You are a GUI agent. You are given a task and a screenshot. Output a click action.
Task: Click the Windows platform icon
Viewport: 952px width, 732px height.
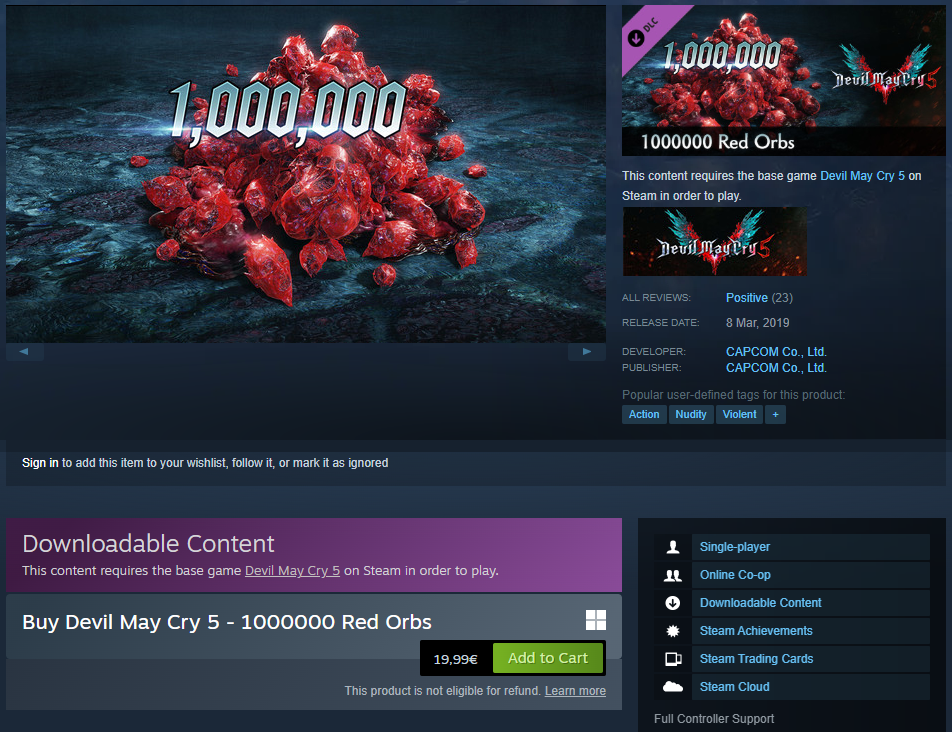[x=596, y=620]
